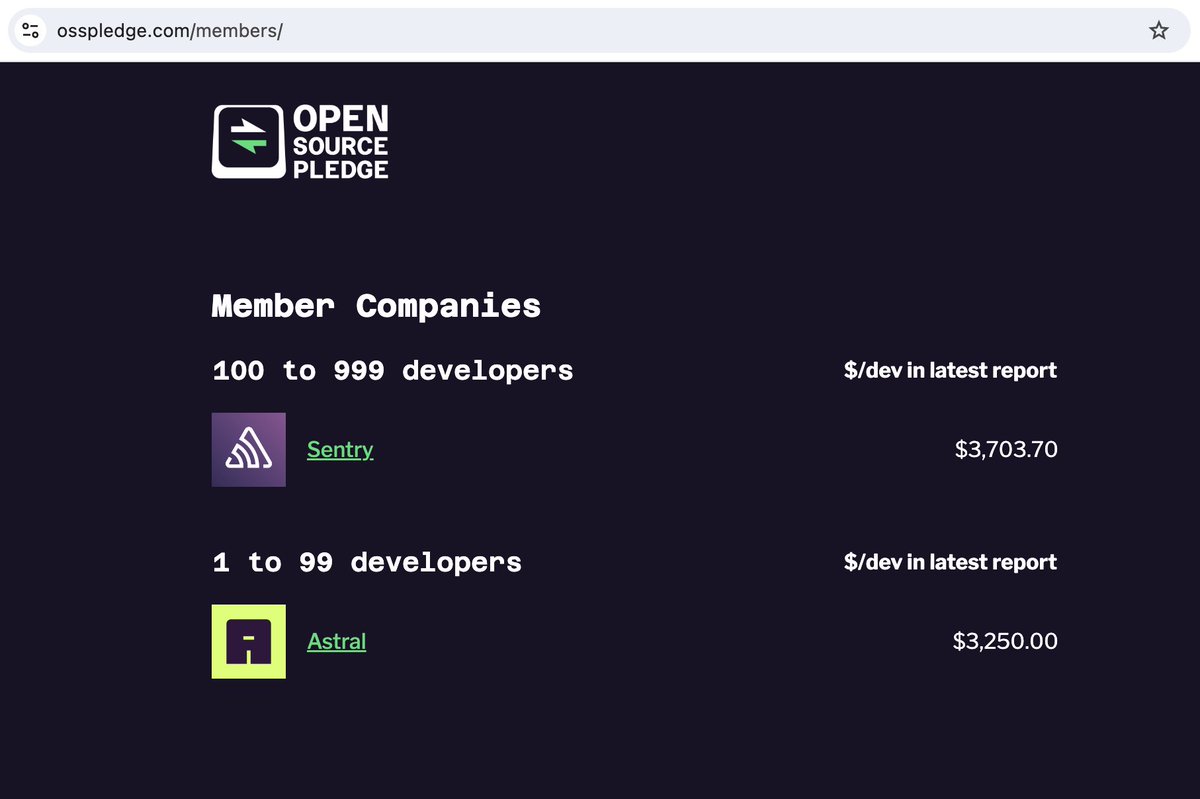Image resolution: width=1200 pixels, height=799 pixels.
Task: Click the $/dev in latest report label
Action: [949, 370]
